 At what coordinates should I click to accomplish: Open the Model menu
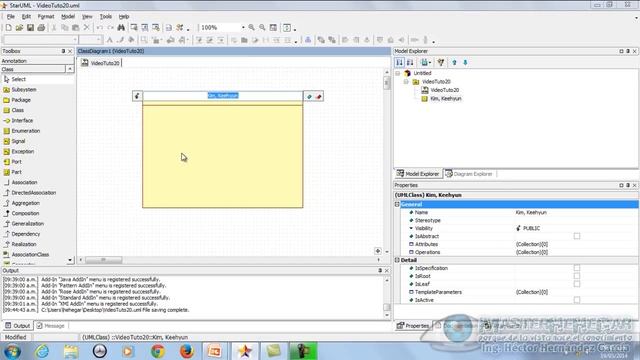click(x=68, y=17)
